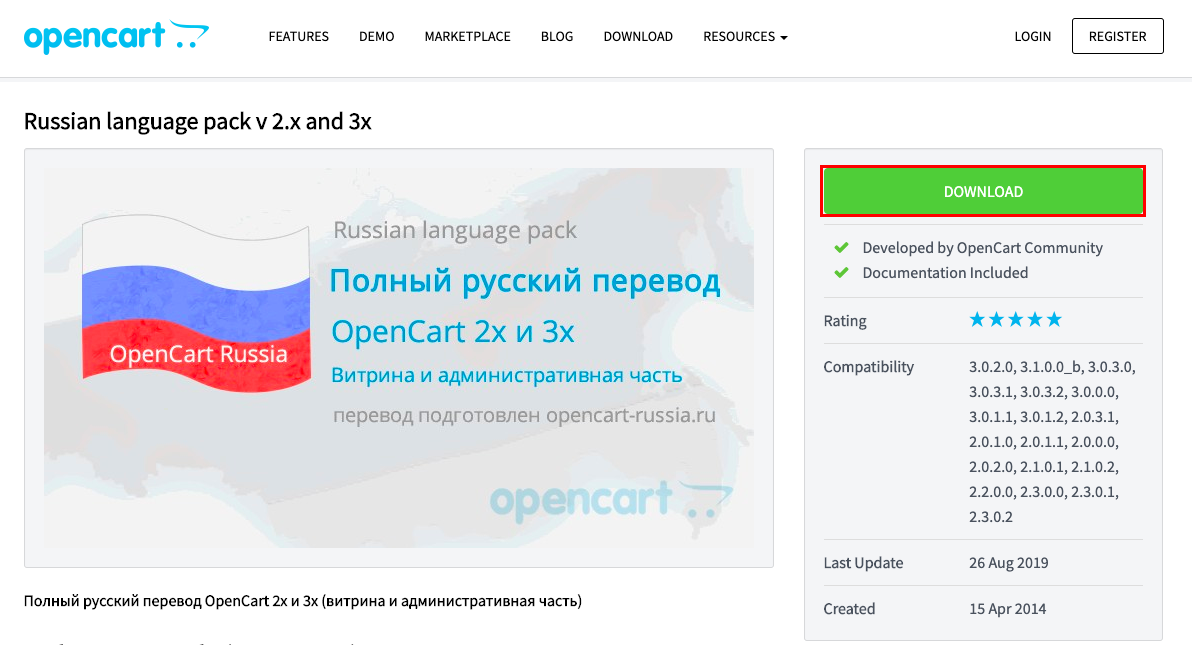Click the OpenCart logo in the header
This screenshot has width=1192, height=645.
coord(116,37)
